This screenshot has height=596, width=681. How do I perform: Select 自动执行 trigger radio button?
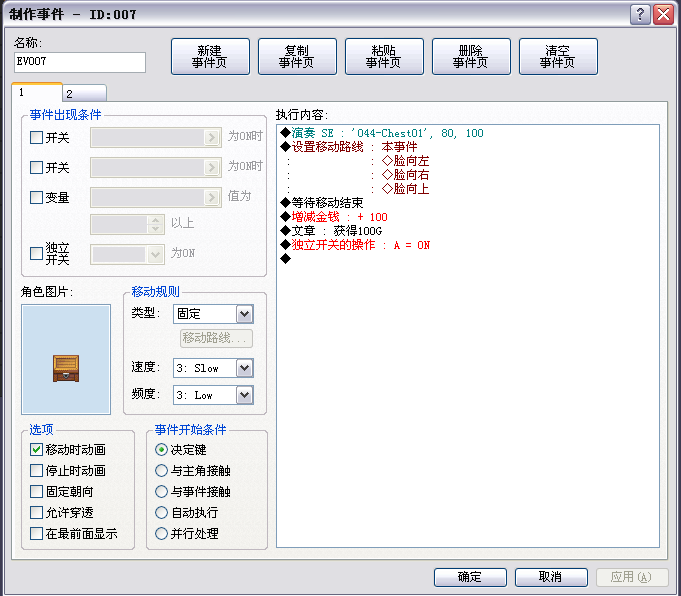pyautogui.click(x=161, y=512)
